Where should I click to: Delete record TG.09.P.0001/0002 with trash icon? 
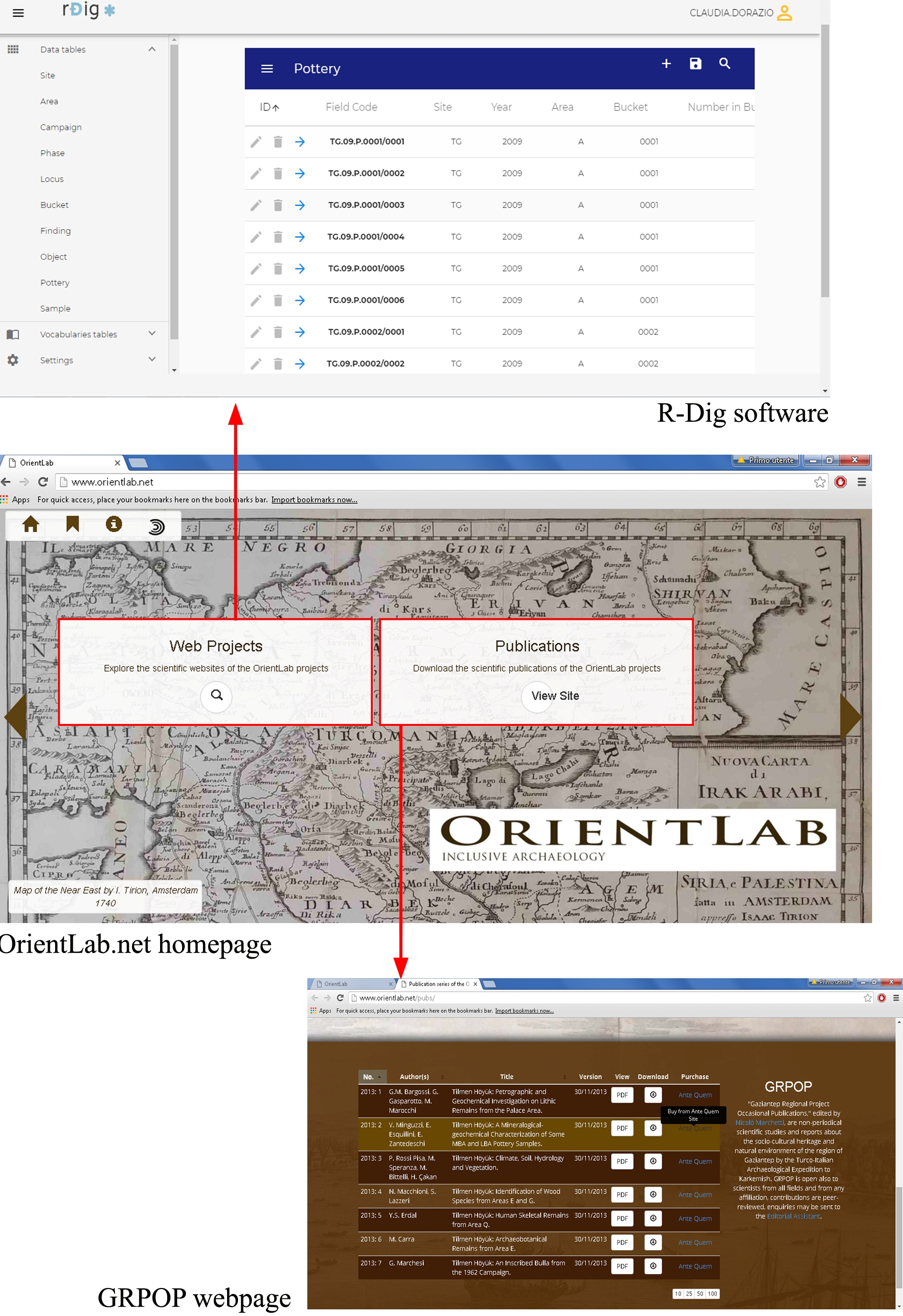(x=278, y=173)
